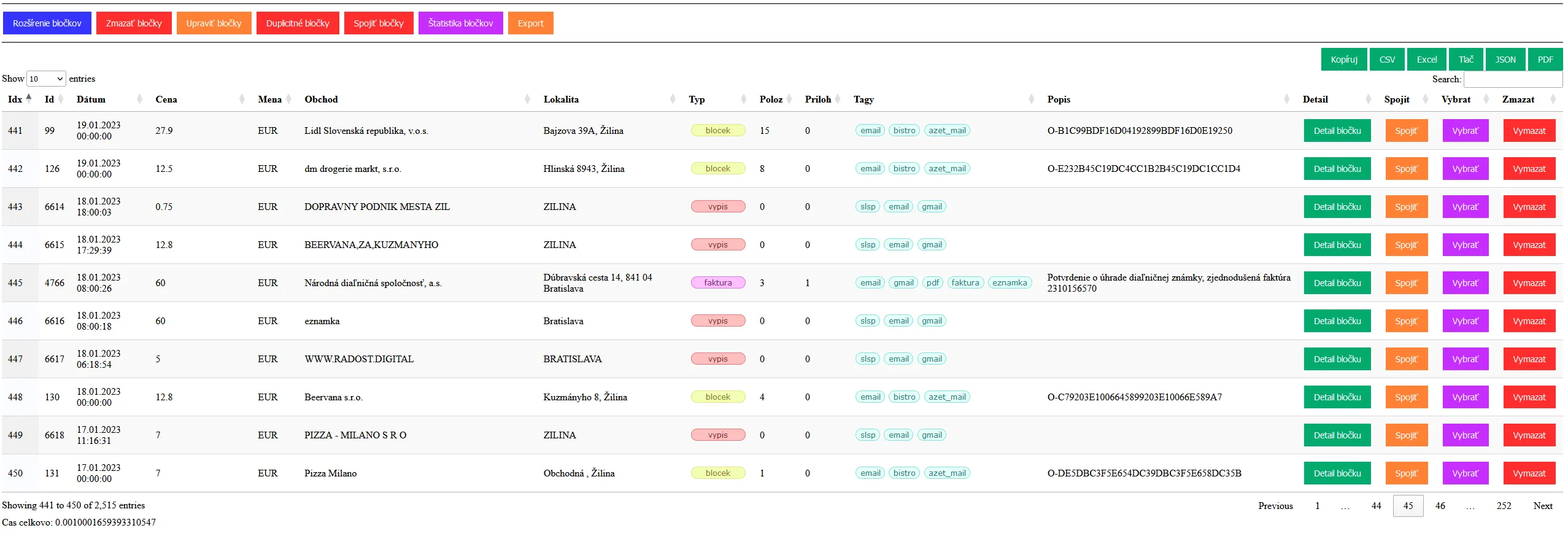This screenshot has height=536, width=1568.
Task: Sort table by Tagy column
Action: click(863, 99)
